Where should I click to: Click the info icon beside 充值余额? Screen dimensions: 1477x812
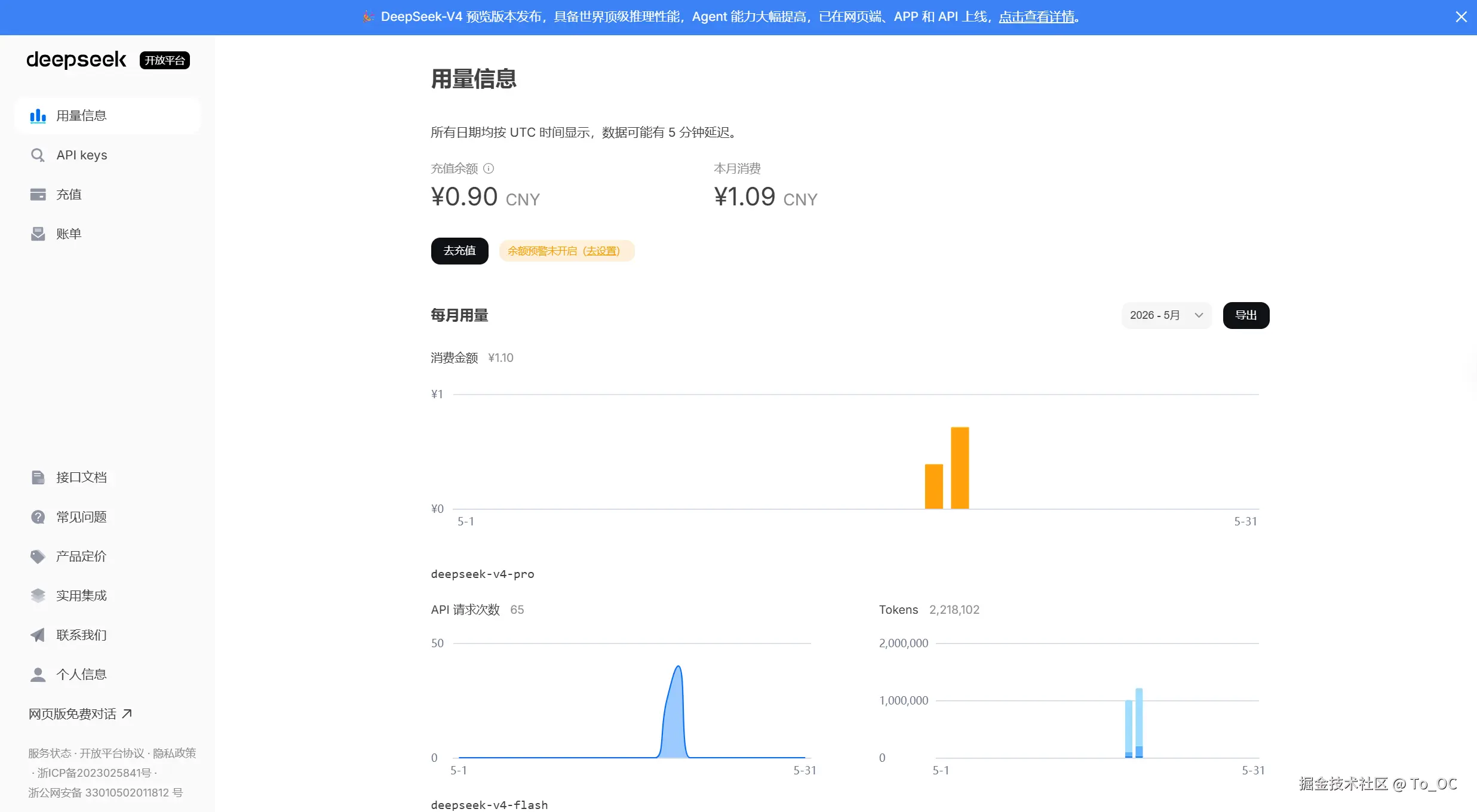pos(489,168)
